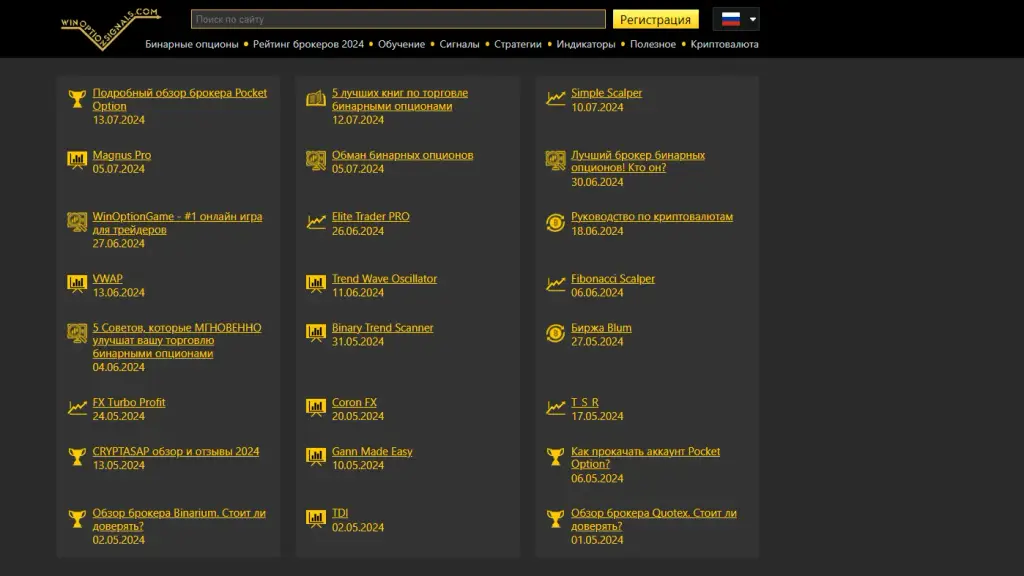Click the coin icon beside Биржа Blum
Viewport: 1024px width, 576px height.
(556, 334)
